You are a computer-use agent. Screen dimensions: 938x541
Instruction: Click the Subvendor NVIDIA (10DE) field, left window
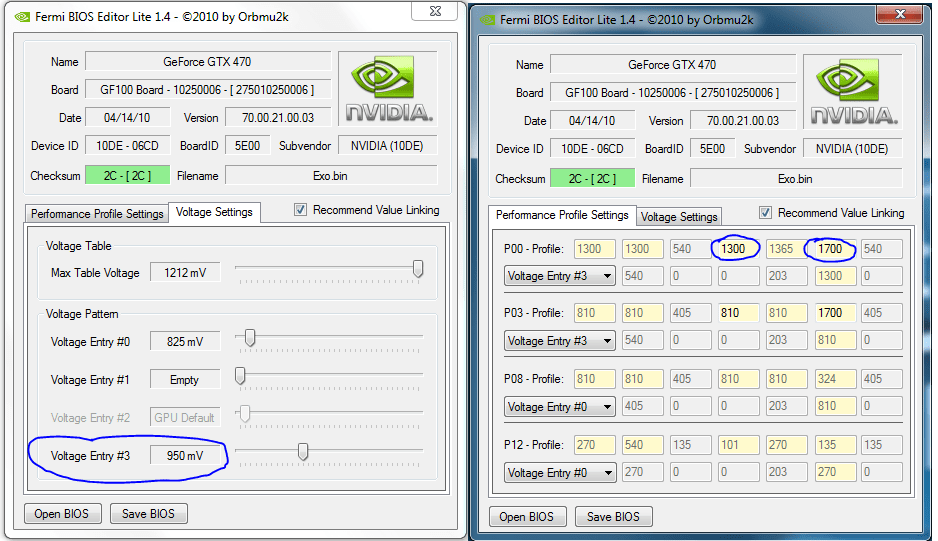click(x=388, y=146)
